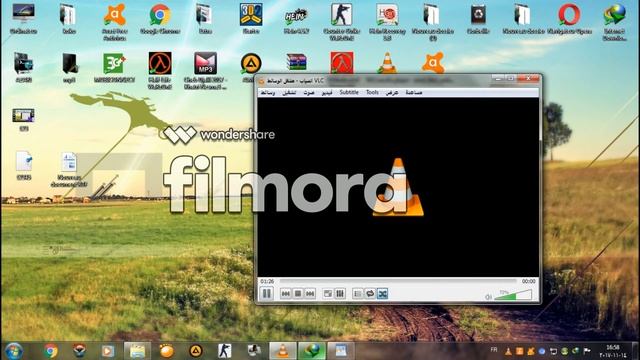
Task: Click the VLC seek progress bar
Action: 398,281
